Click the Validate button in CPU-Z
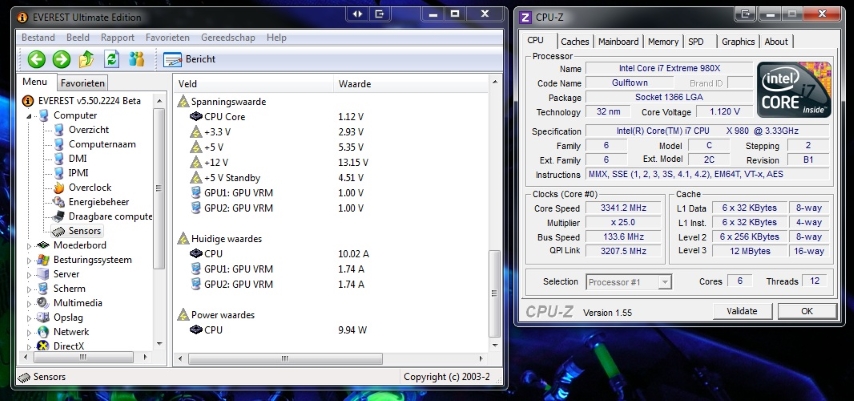The width and height of the screenshot is (854, 401). point(742,312)
